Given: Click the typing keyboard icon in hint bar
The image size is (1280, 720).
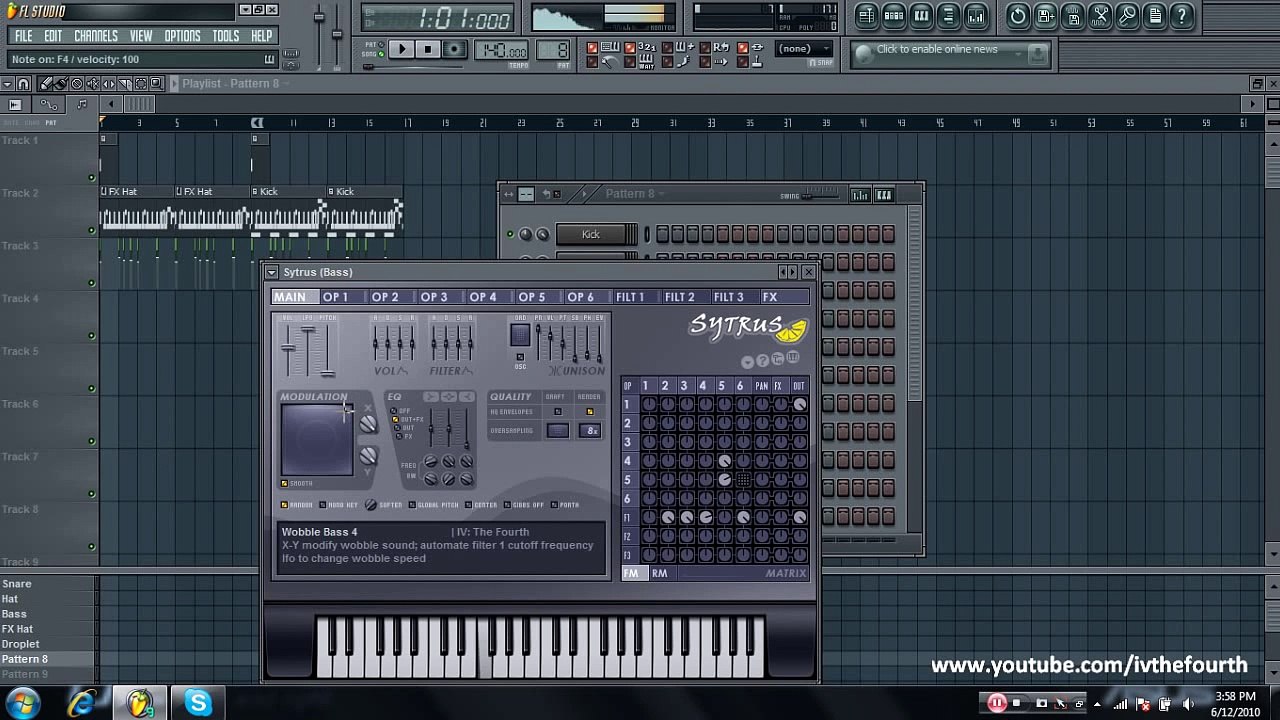Looking at the screenshot, I should pos(269,60).
